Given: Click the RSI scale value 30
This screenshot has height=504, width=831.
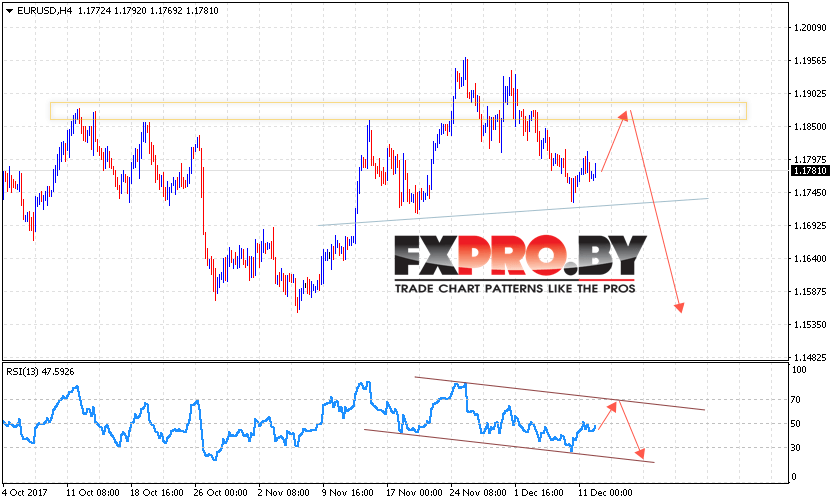Looking at the screenshot, I should [x=795, y=448].
